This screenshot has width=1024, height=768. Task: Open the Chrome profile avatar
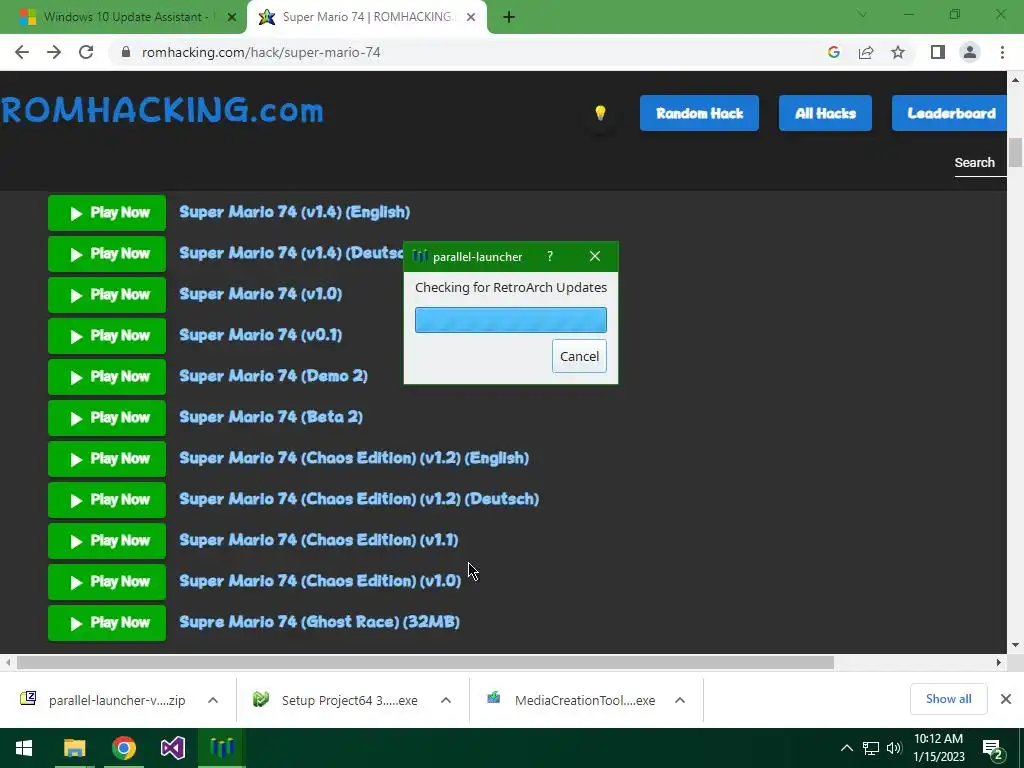point(970,52)
